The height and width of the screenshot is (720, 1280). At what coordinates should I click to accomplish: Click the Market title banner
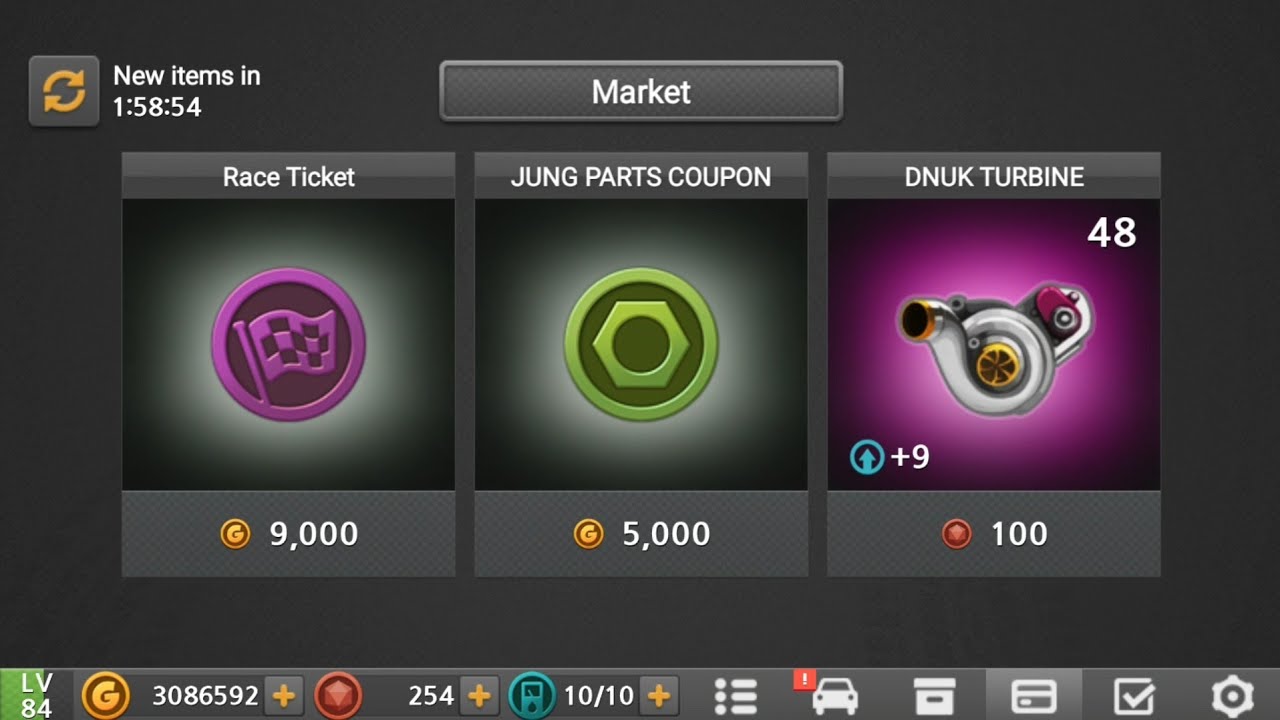641,92
